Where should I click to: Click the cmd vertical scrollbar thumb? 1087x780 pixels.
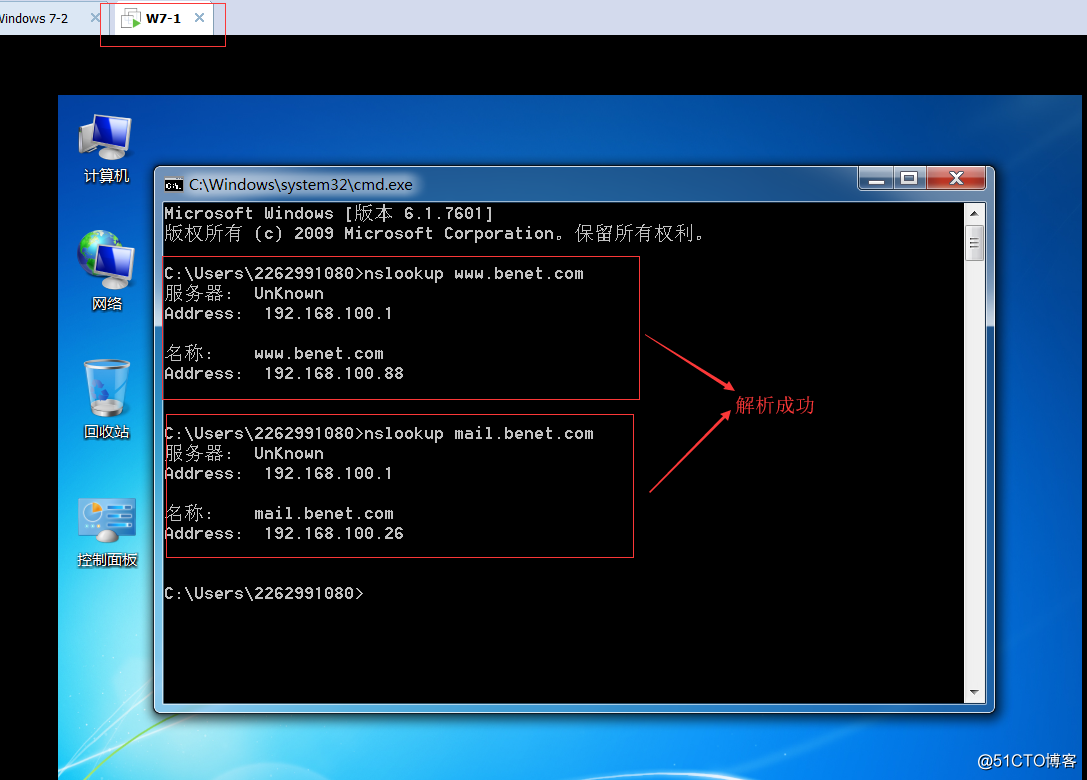coord(974,243)
